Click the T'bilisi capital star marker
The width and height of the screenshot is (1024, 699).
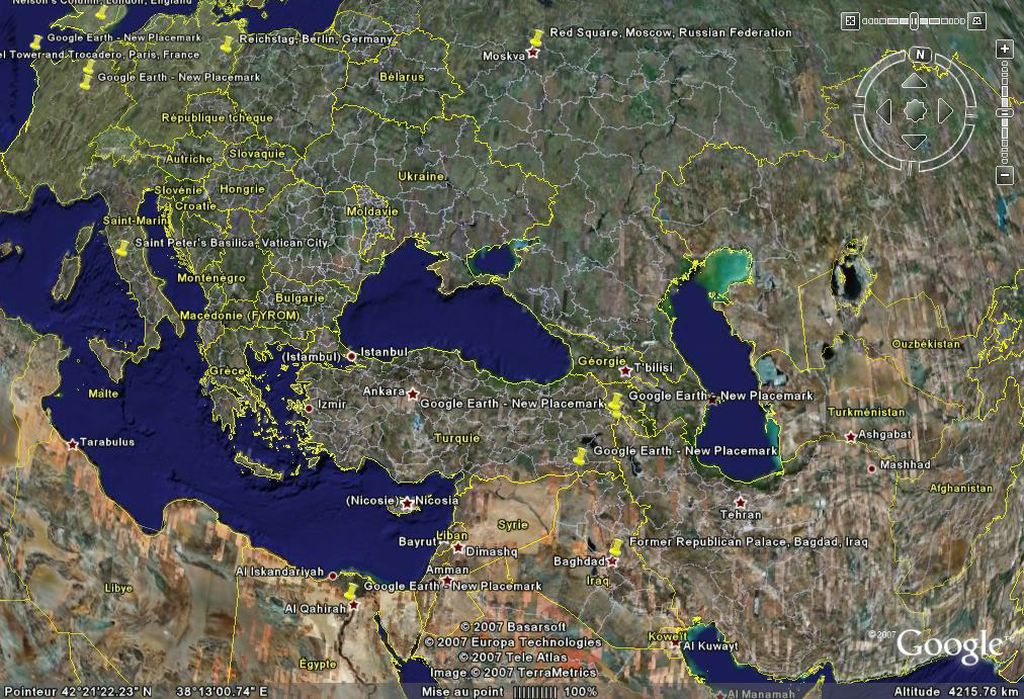click(x=625, y=370)
